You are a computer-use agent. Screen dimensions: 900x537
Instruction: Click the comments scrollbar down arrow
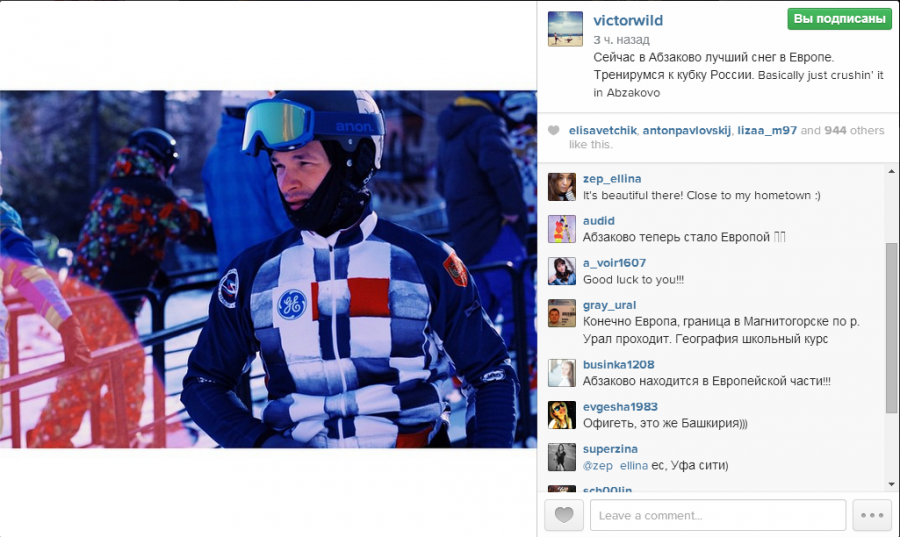[x=891, y=485]
